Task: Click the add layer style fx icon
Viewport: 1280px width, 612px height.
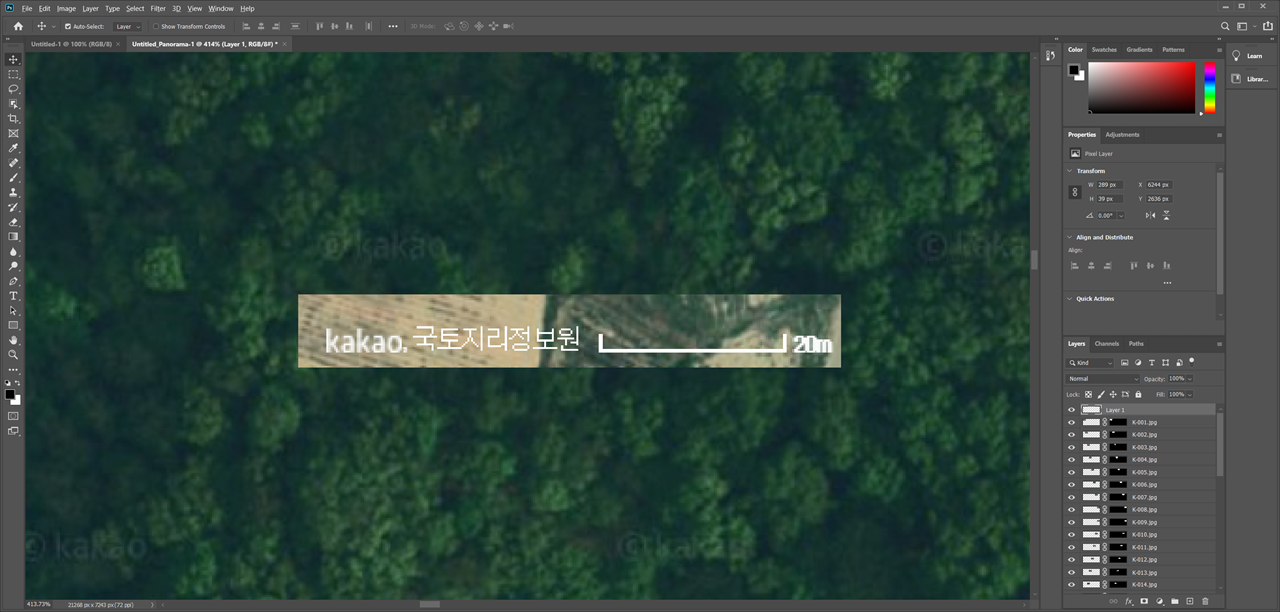Action: point(1129,601)
